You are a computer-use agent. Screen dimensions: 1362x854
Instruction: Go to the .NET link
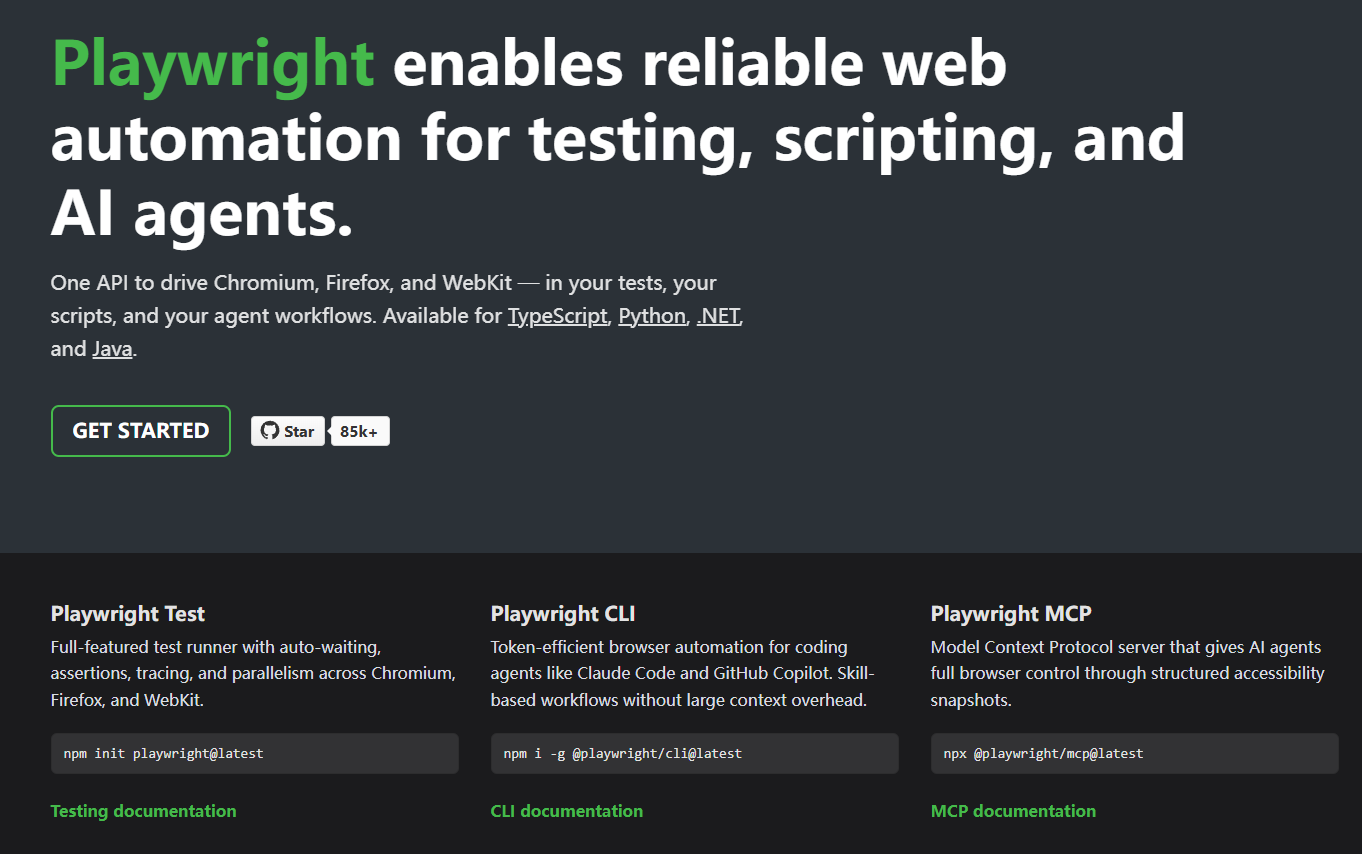[719, 316]
